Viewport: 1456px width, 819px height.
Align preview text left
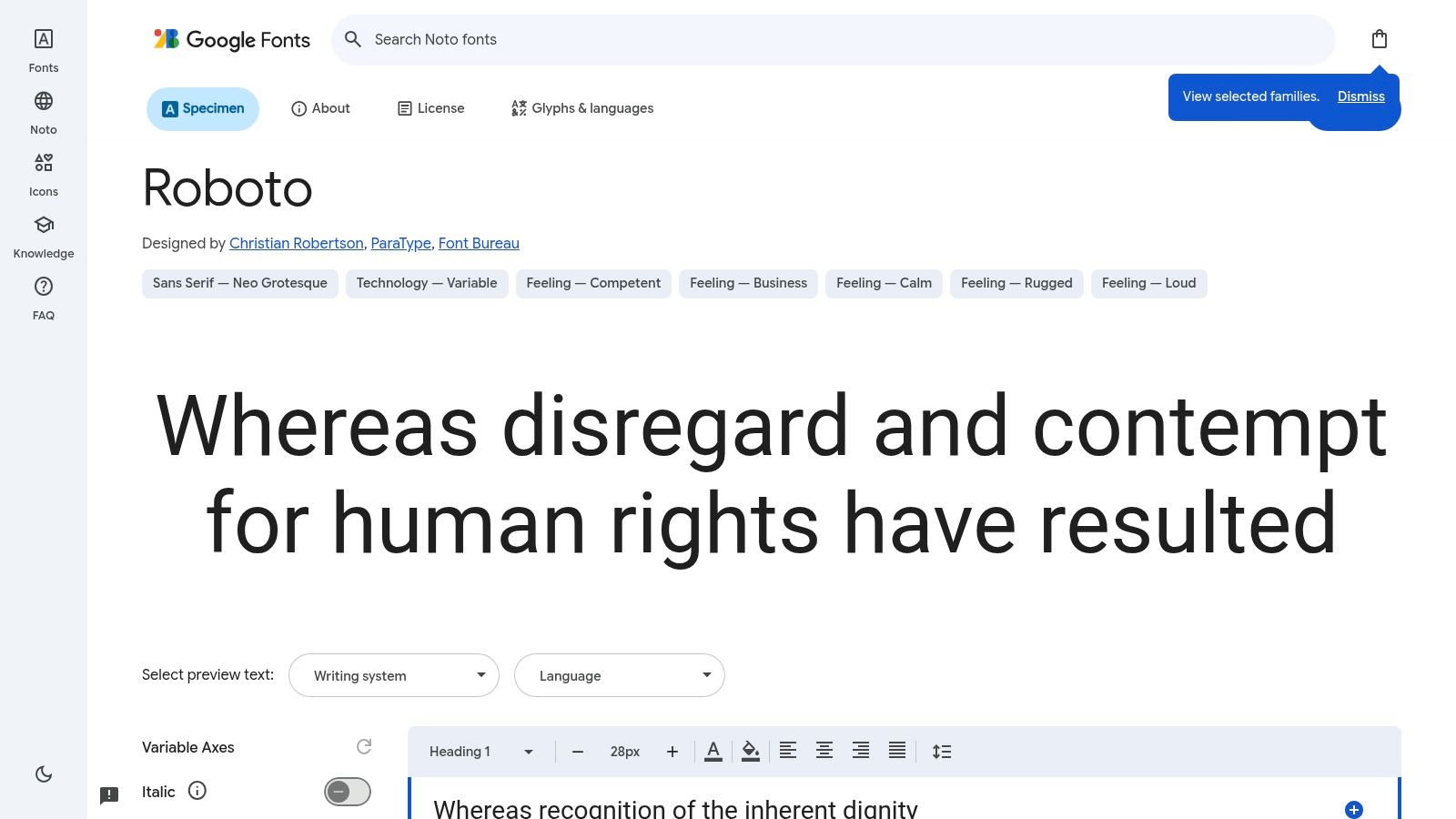pyautogui.click(x=788, y=751)
